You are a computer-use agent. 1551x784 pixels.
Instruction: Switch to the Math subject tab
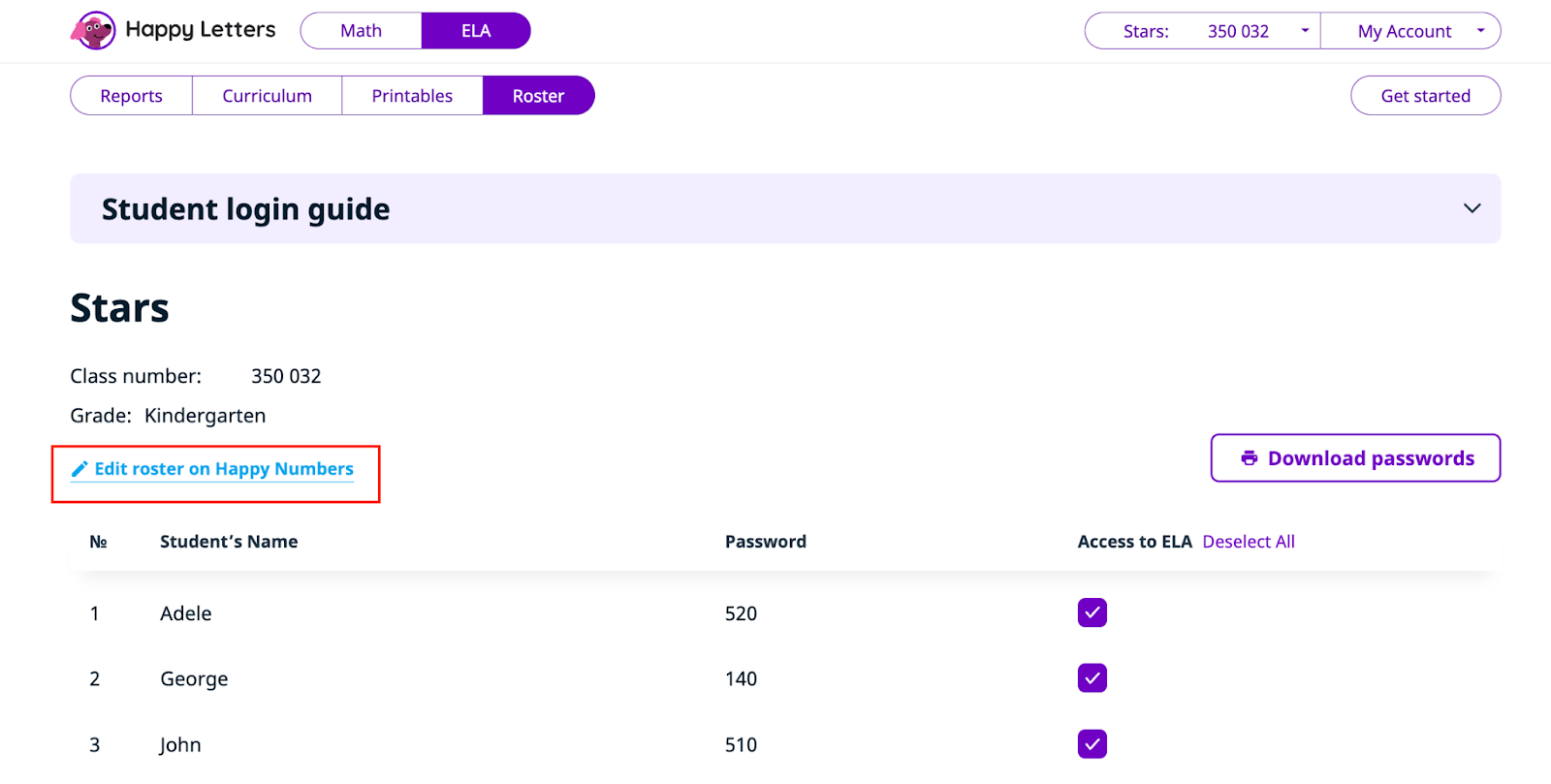(x=361, y=31)
